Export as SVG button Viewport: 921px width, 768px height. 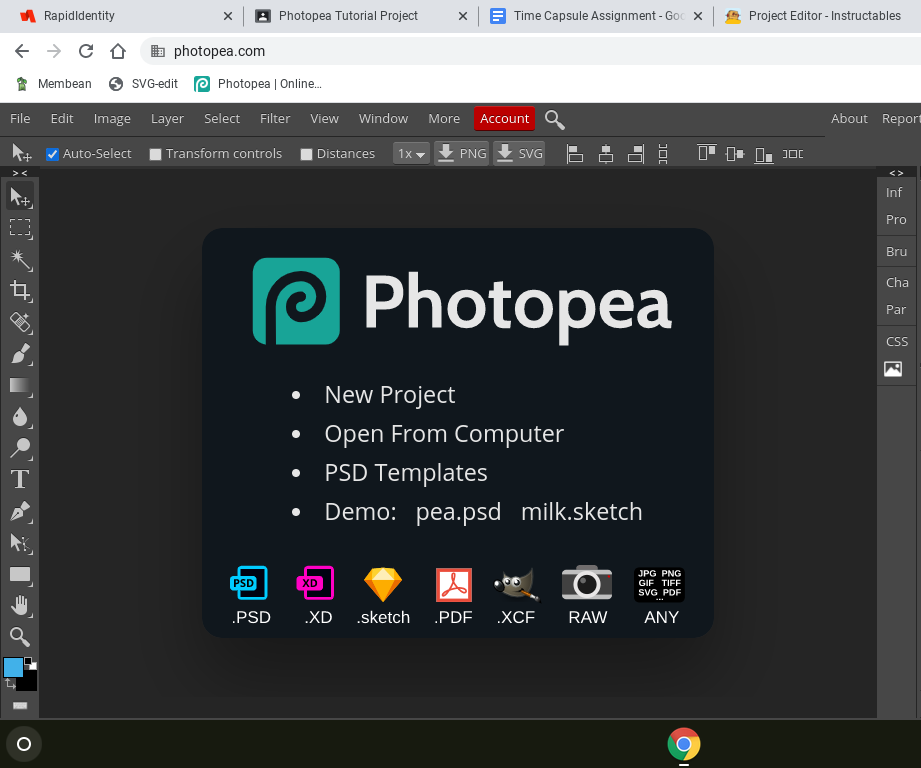[519, 154]
